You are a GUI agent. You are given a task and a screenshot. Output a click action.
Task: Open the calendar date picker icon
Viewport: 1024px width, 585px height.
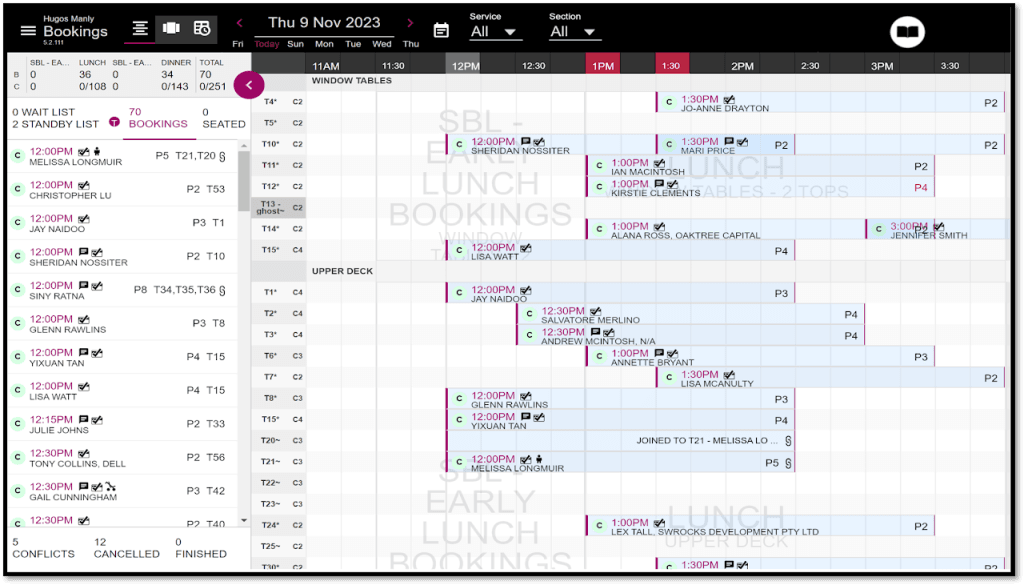[441, 30]
